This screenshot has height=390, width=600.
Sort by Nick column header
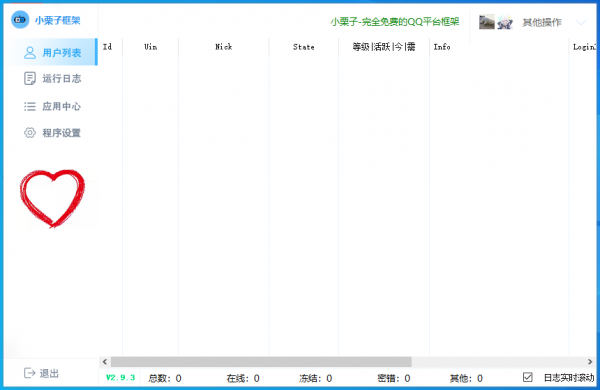[x=223, y=47]
